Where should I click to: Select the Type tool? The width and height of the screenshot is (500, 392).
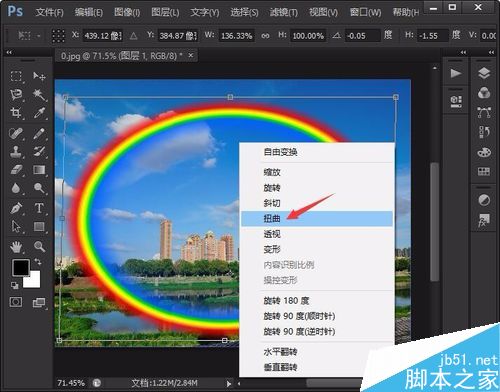(39, 208)
